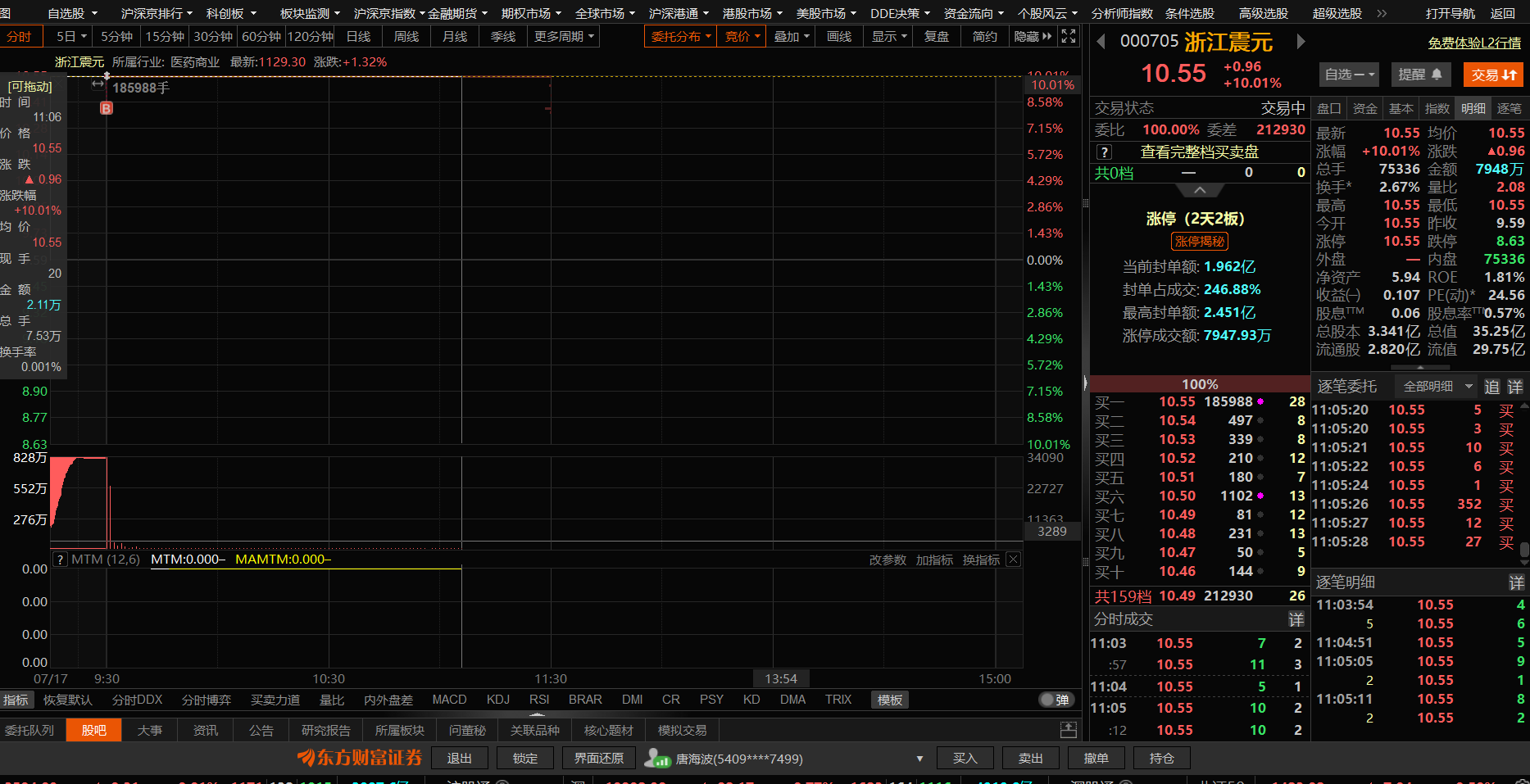
Task: Open the 免费体验L2行情 link
Action: (x=1474, y=43)
